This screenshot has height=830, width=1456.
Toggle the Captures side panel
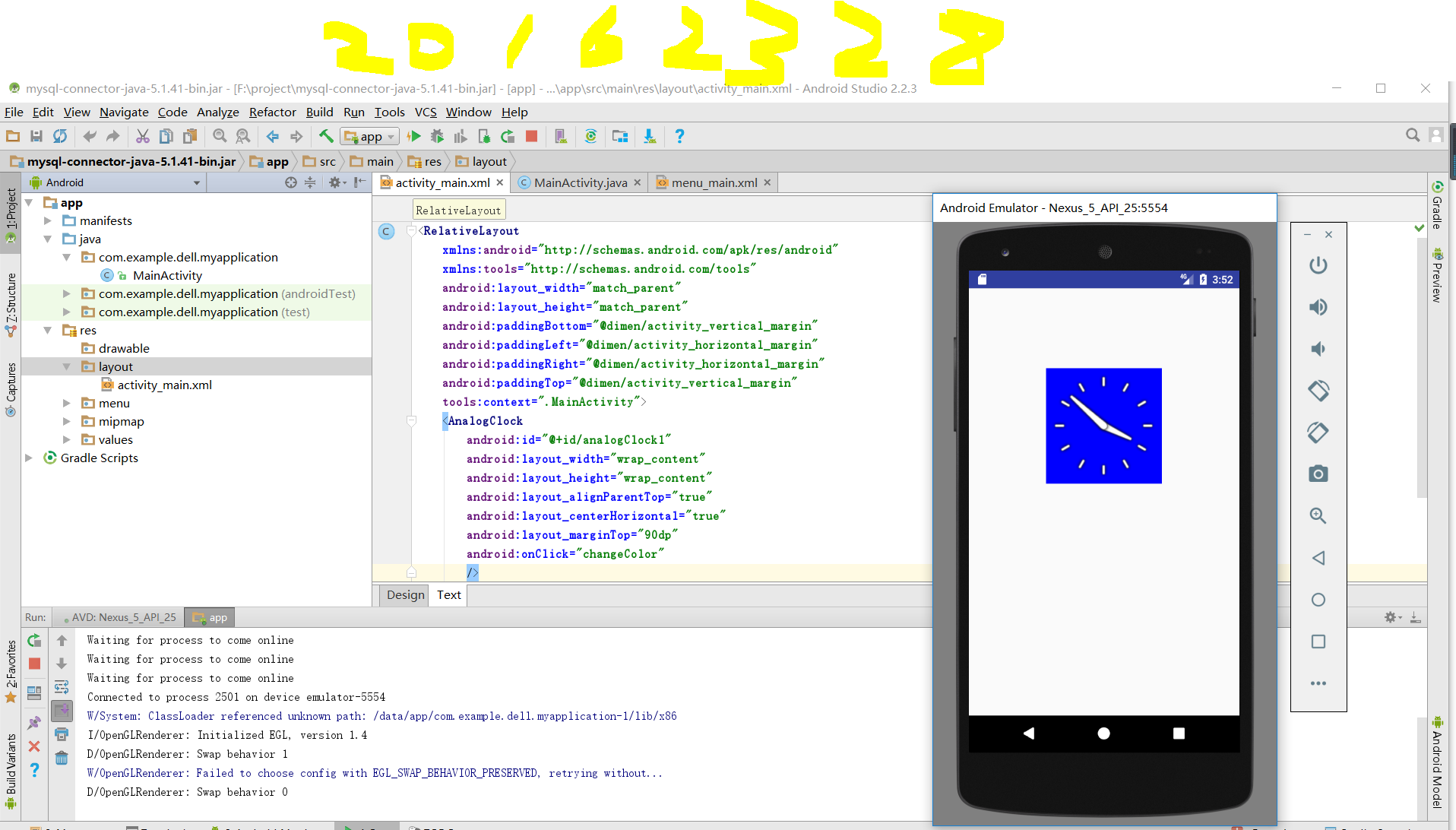[11, 389]
